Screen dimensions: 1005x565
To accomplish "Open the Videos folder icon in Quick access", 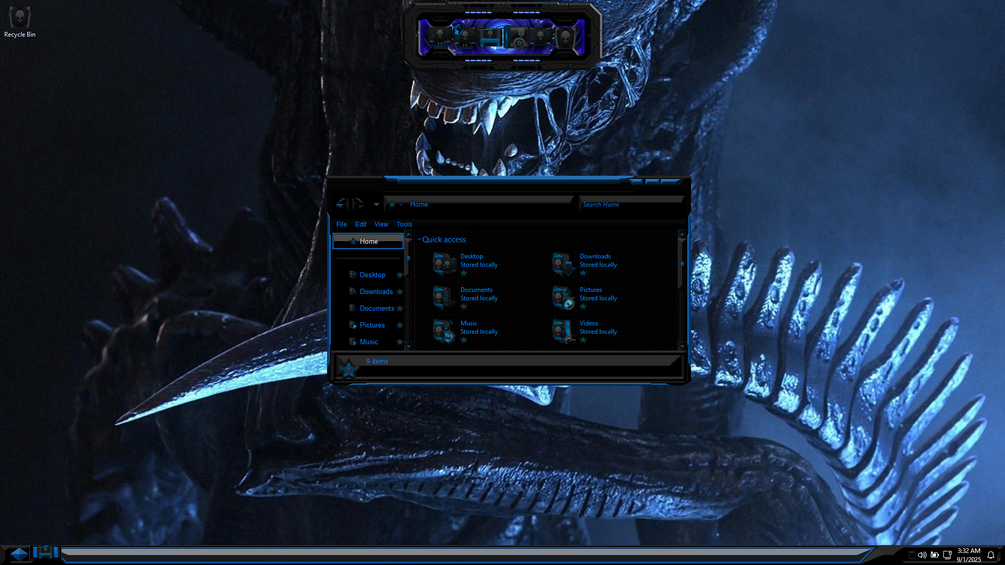I will pyautogui.click(x=563, y=331).
